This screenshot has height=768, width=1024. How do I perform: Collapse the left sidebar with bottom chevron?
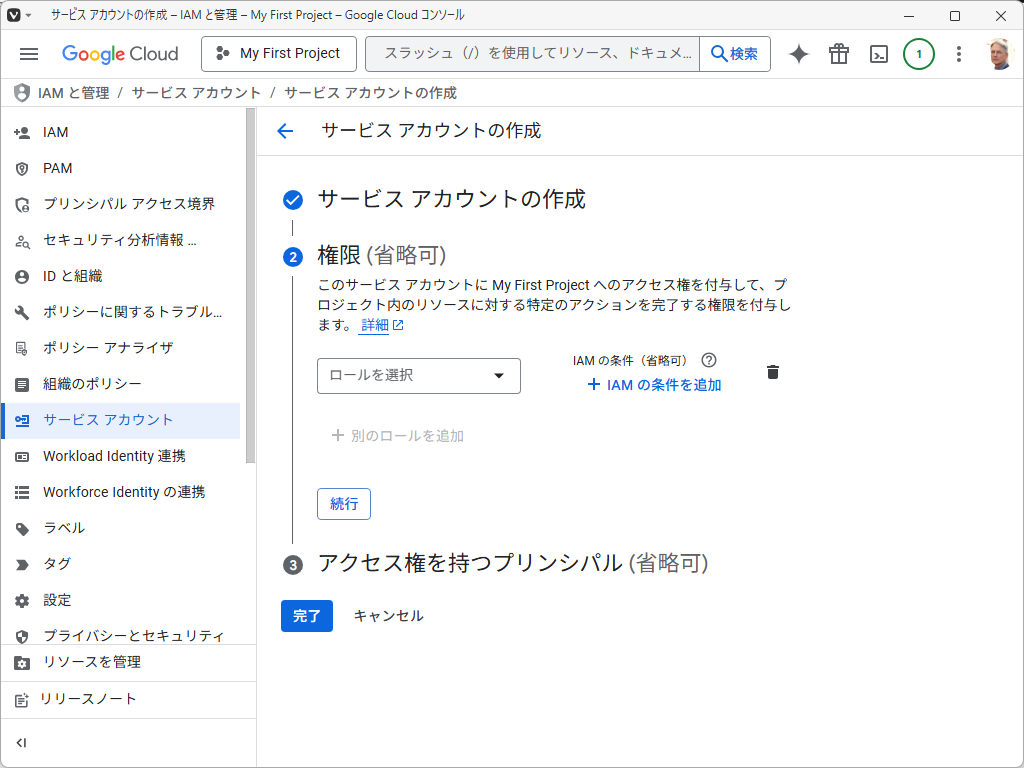[x=21, y=742]
